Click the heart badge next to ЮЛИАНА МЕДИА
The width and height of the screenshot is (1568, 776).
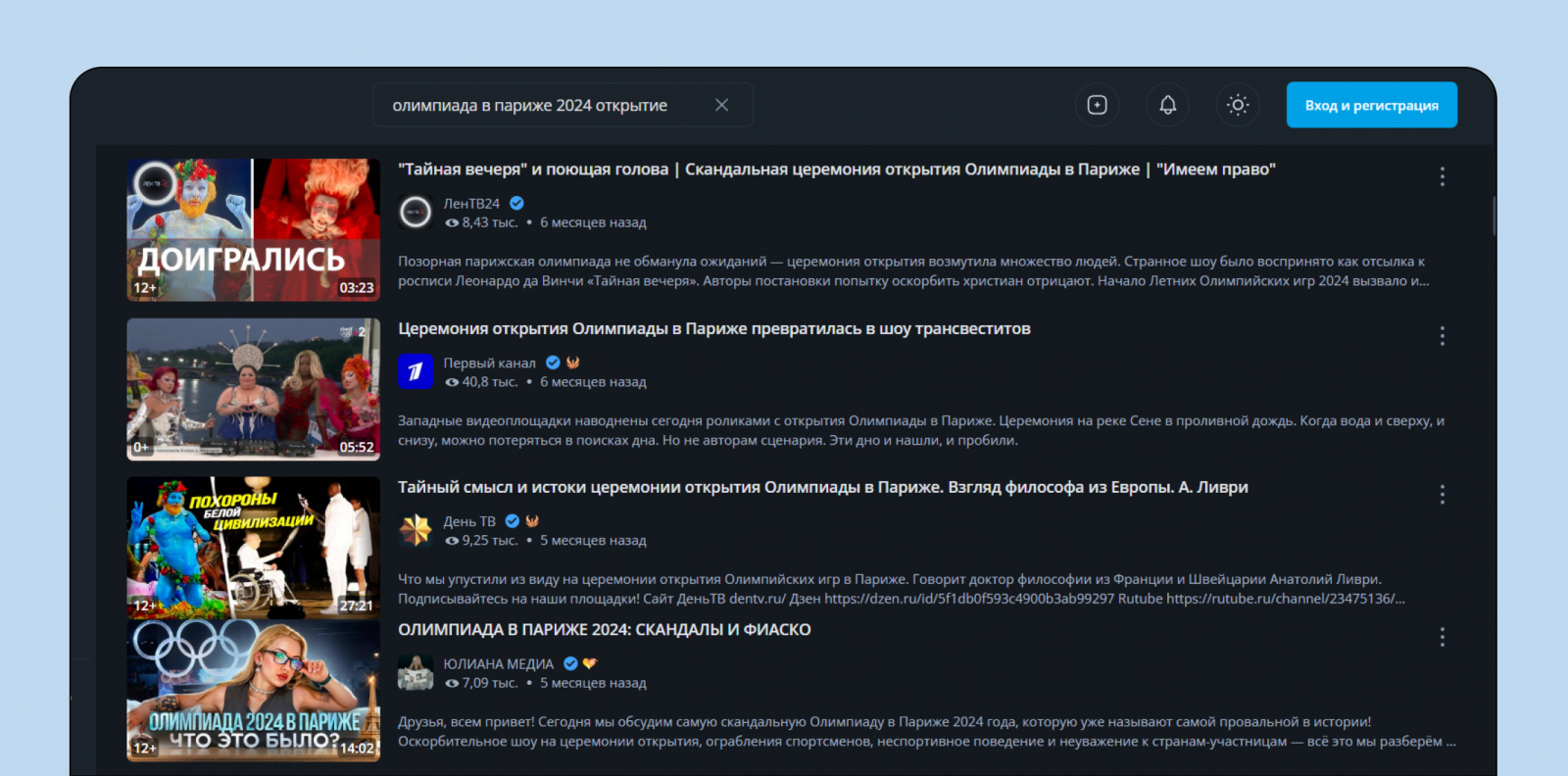point(589,664)
